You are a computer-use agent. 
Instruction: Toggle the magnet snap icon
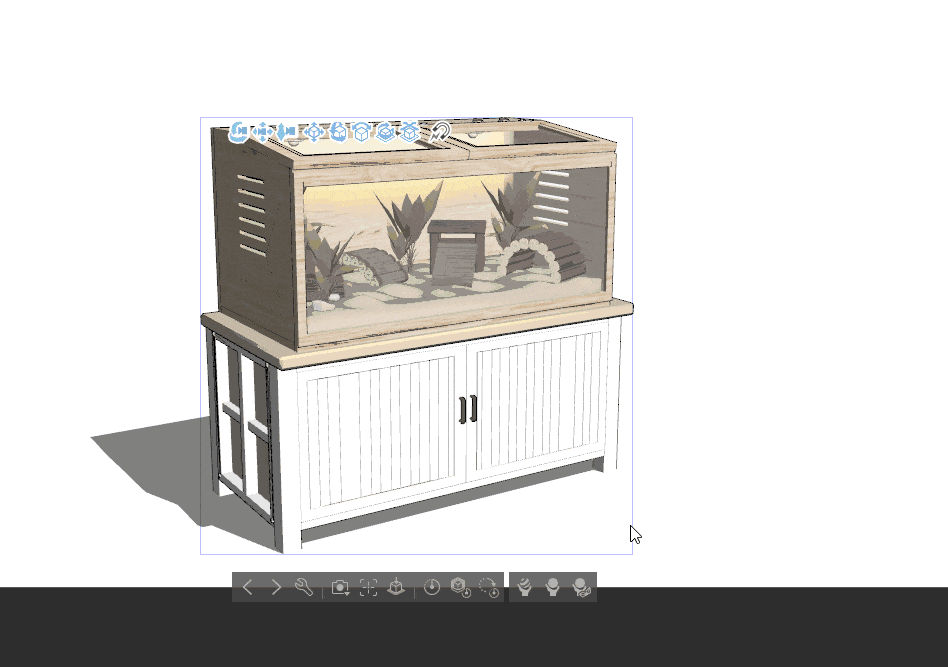tap(440, 132)
